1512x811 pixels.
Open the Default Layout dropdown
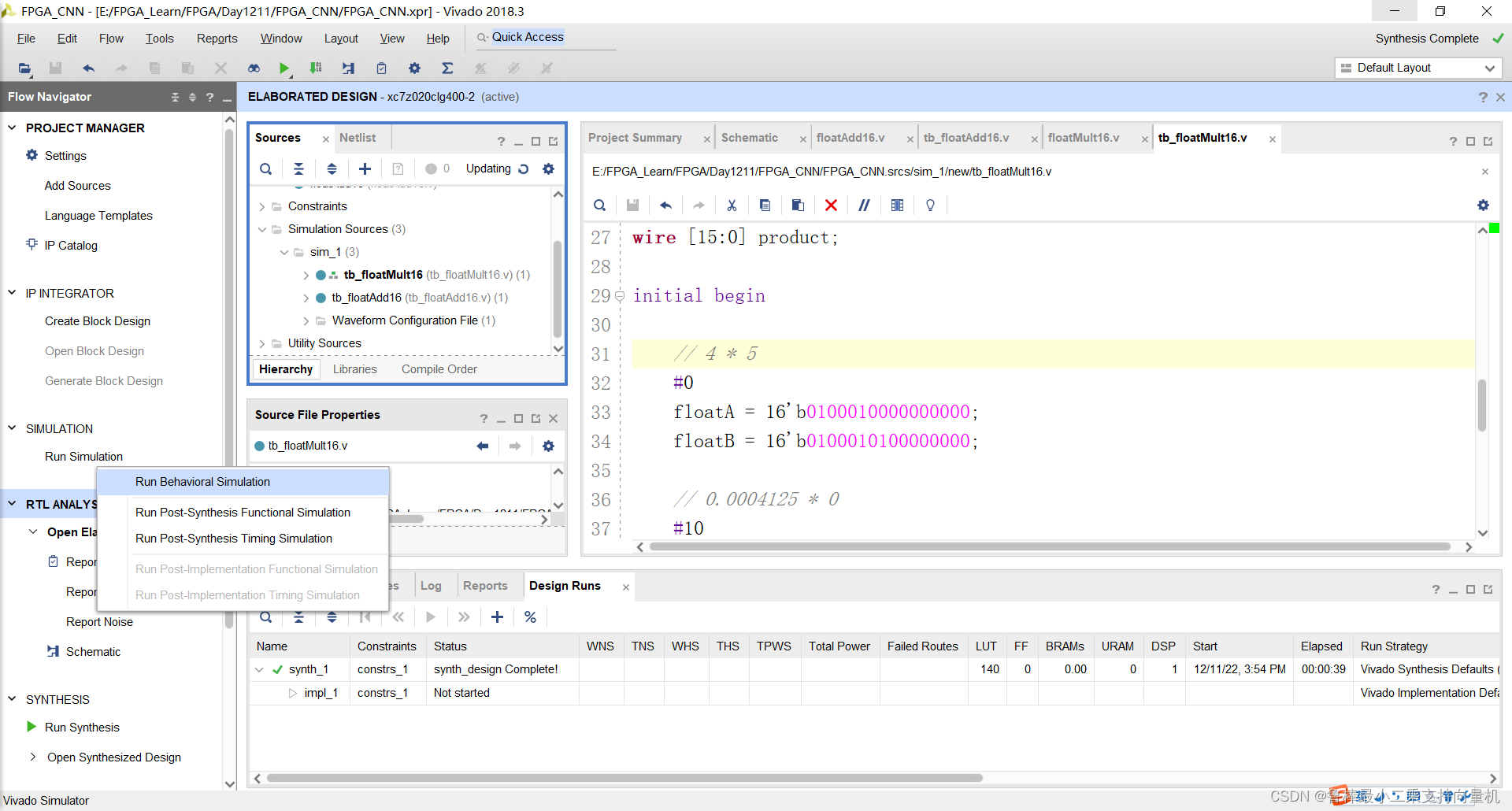click(x=1418, y=68)
